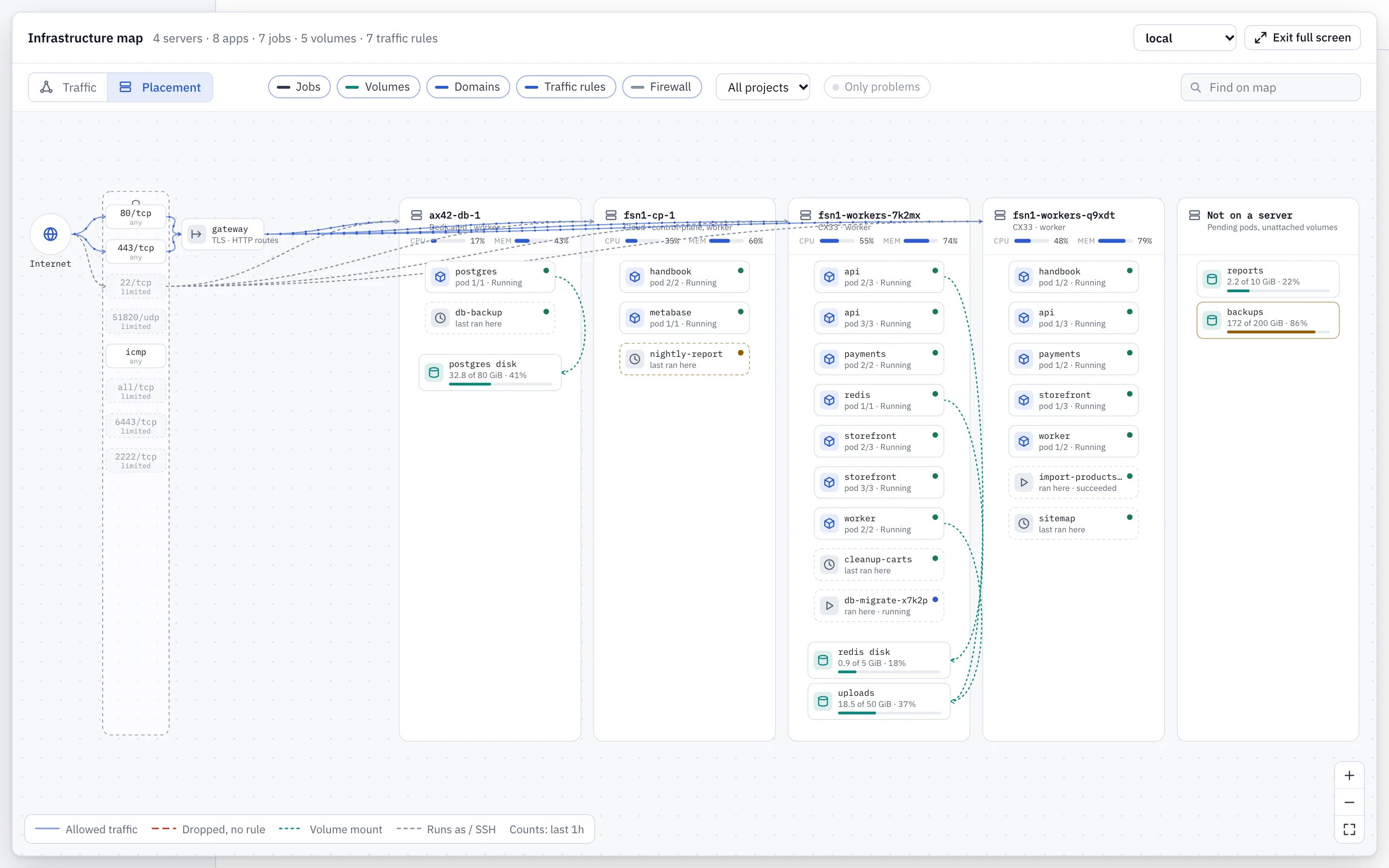1389x868 pixels.
Task: Open the local environment dropdown
Action: 1185,38
